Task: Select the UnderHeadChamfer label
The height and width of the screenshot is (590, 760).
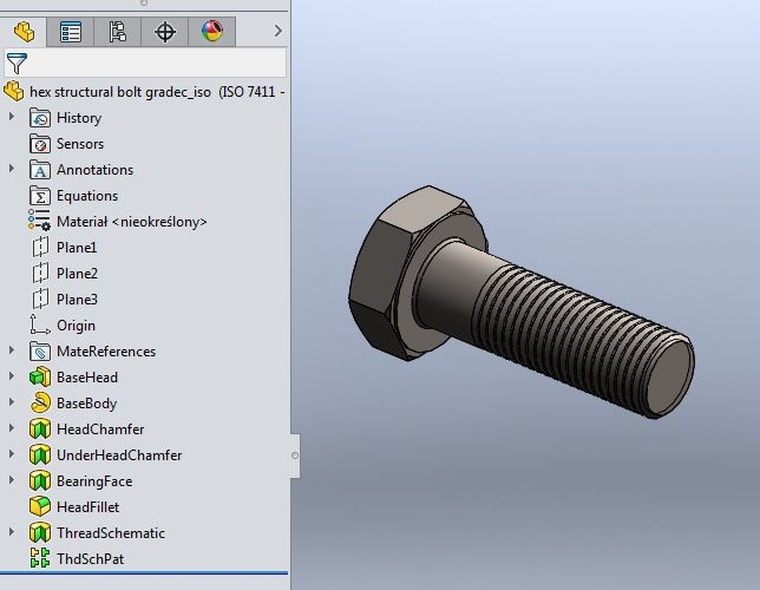Action: pyautogui.click(x=119, y=455)
